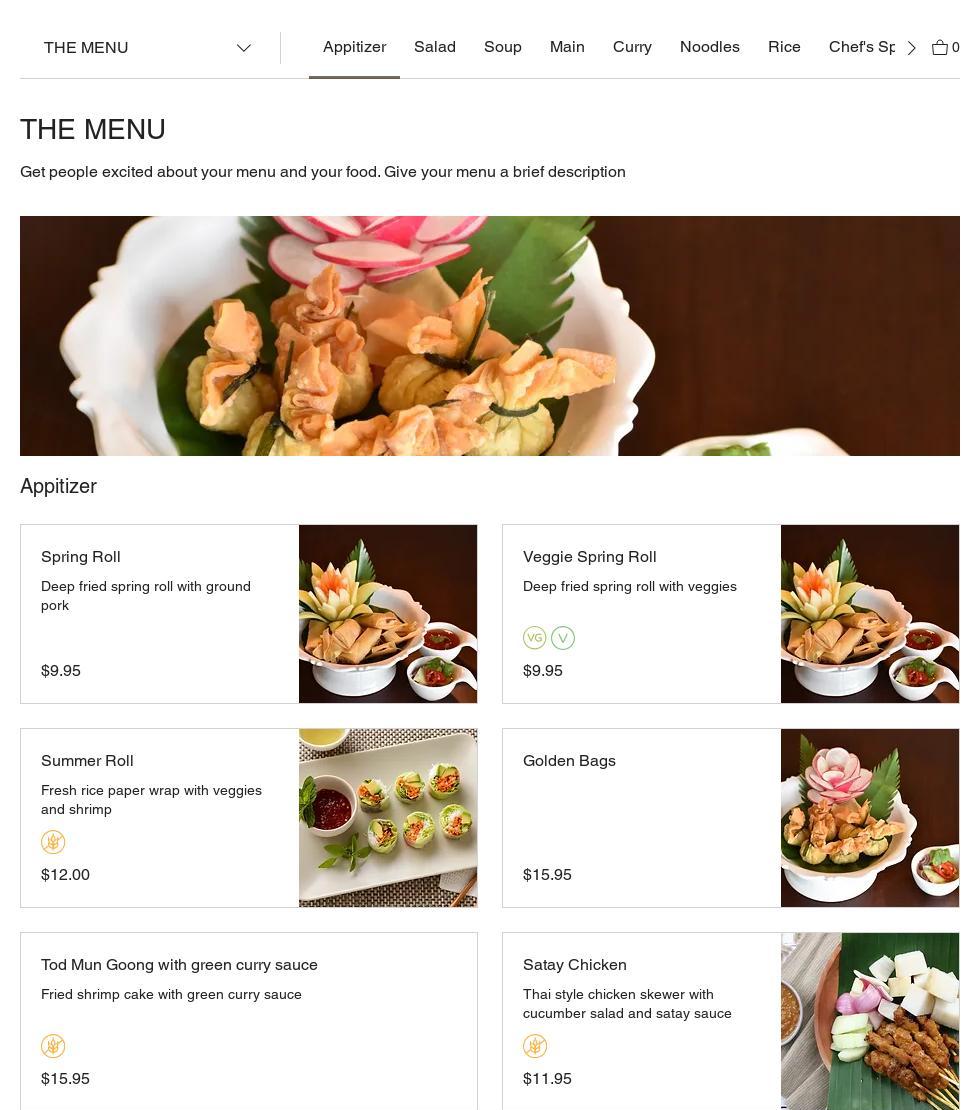Switch to the Soup tab
Viewport: 965px width, 1110px height.
point(503,47)
